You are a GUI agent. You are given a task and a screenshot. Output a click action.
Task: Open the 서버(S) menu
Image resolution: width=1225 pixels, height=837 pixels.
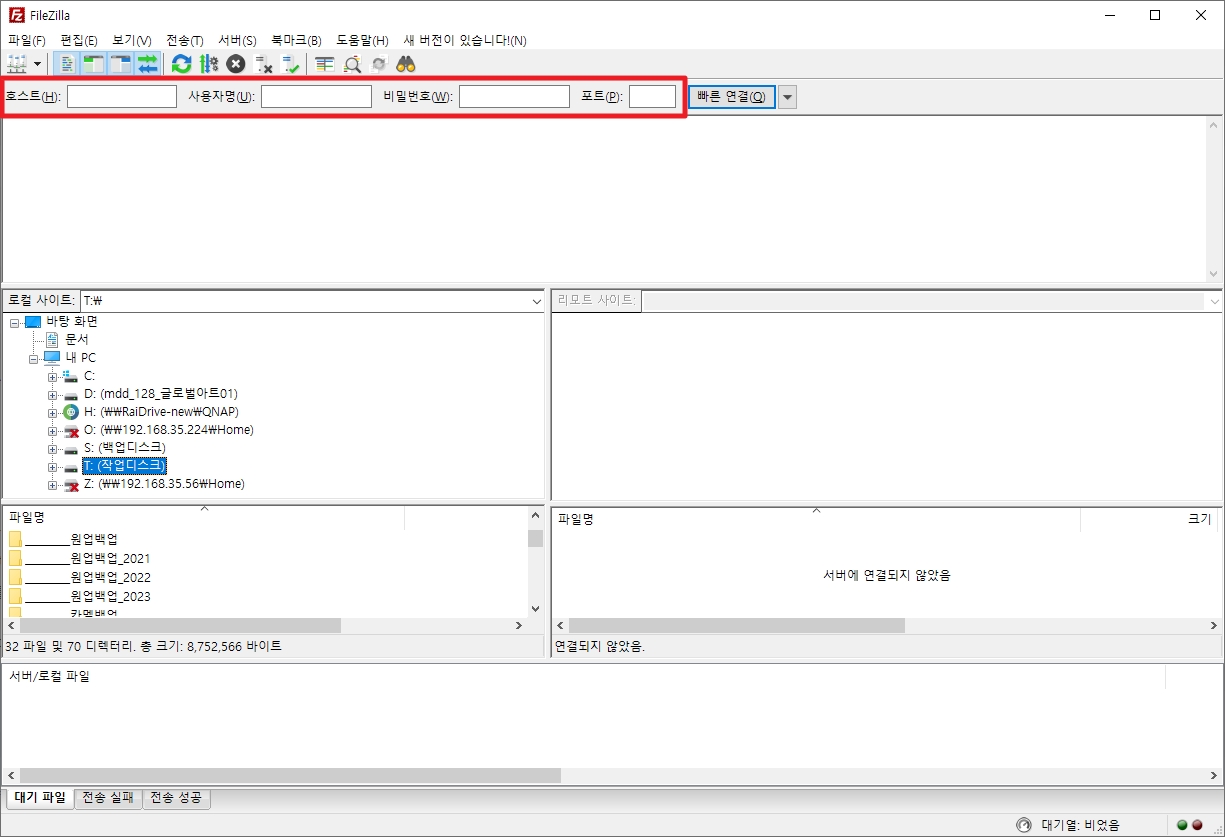[x=237, y=40]
